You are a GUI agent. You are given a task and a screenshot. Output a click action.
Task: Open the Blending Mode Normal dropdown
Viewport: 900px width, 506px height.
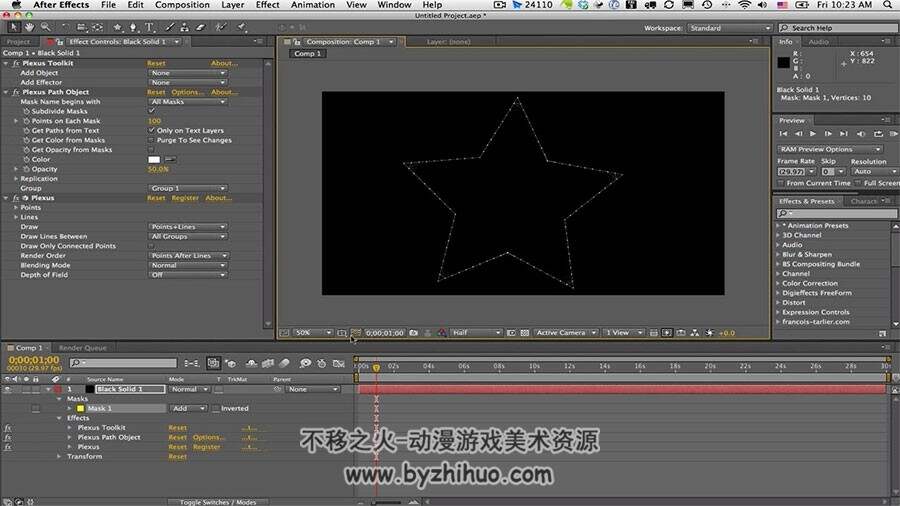[188, 265]
